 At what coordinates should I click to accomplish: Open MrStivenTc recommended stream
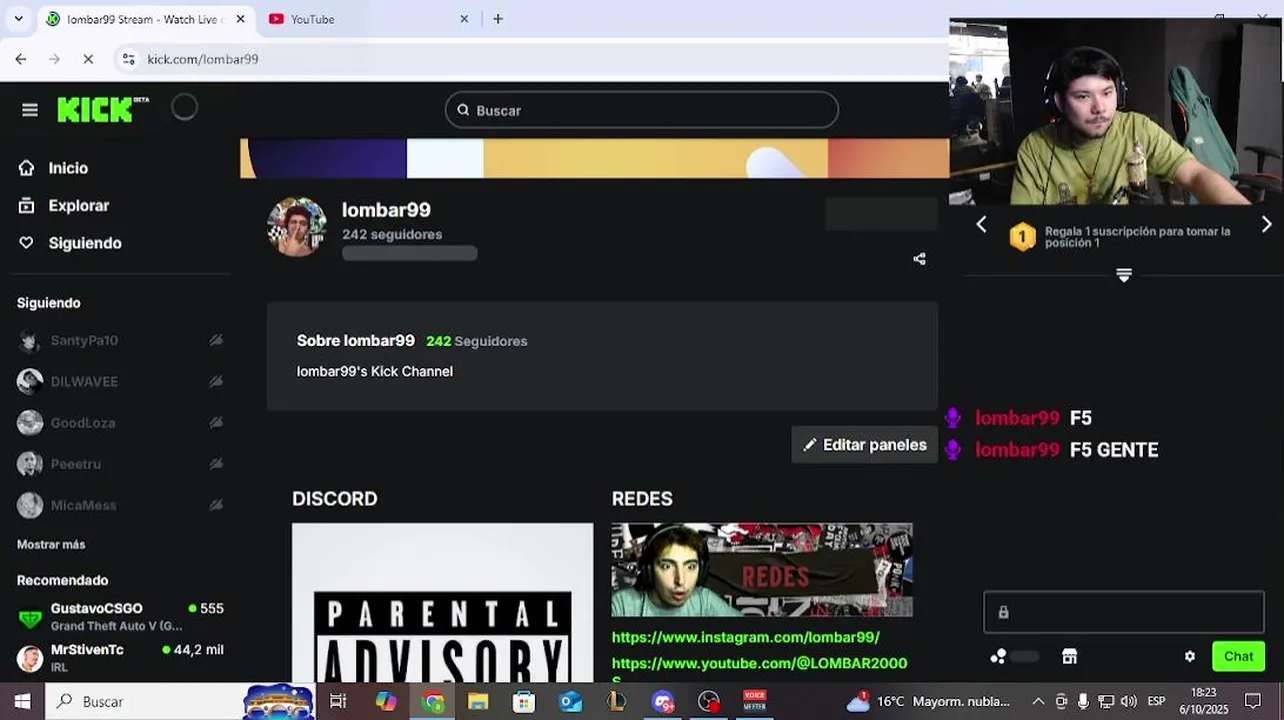(120, 658)
